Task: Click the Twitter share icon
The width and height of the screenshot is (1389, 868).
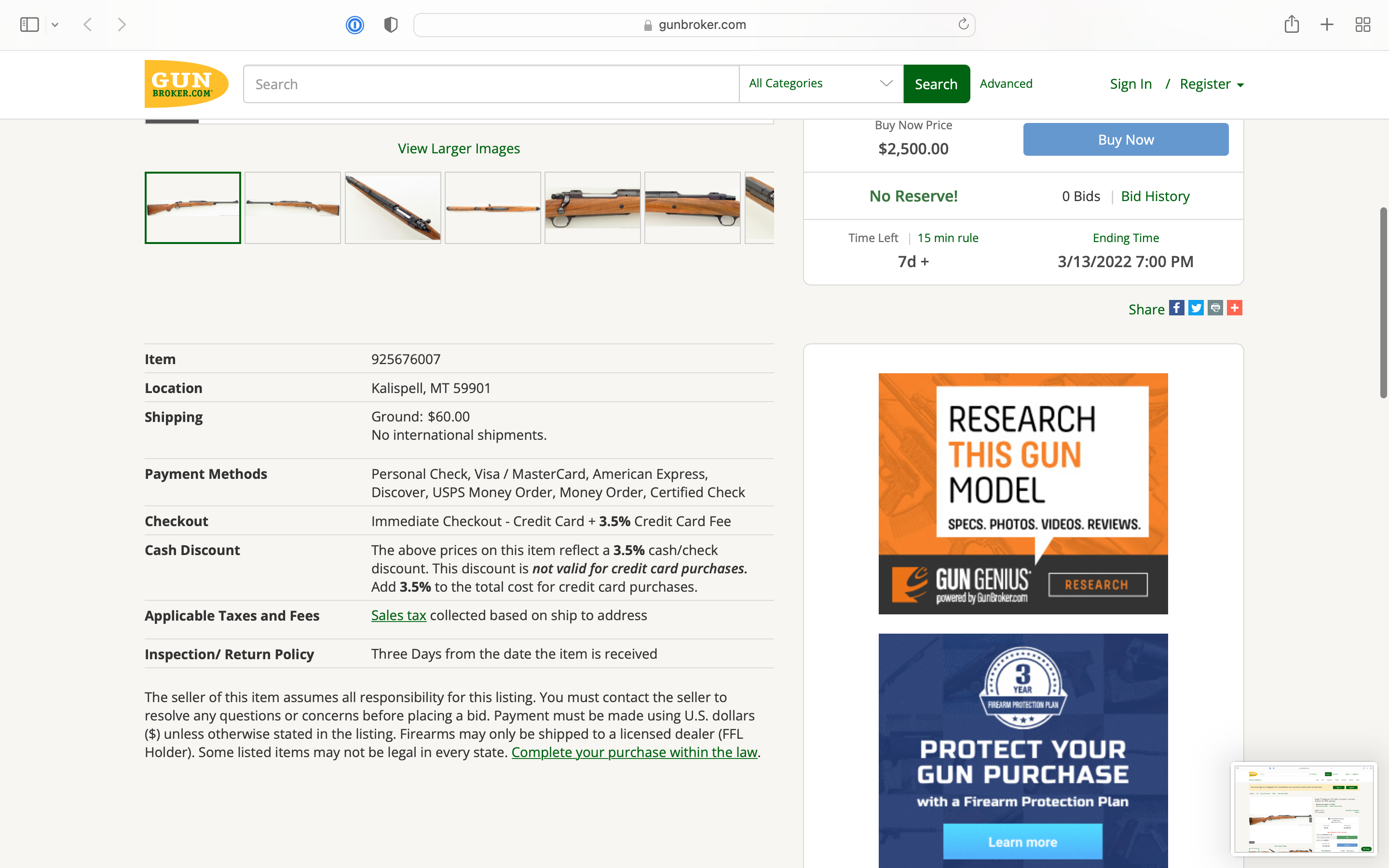Action: point(1196,308)
